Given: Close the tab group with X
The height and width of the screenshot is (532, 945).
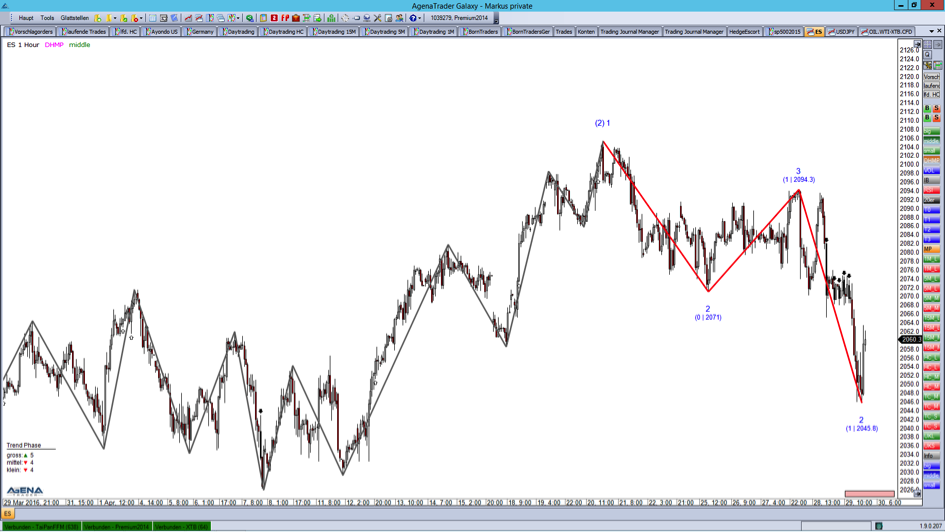Looking at the screenshot, I should point(939,31).
